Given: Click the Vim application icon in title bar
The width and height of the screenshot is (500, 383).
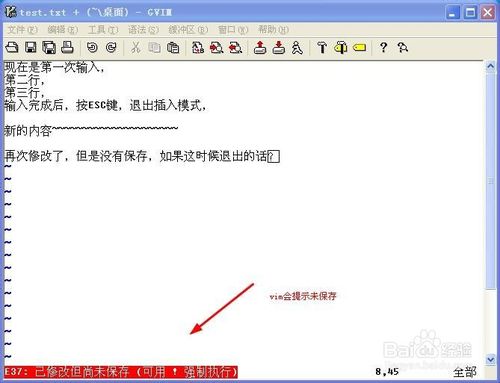Looking at the screenshot, I should click(11, 12).
